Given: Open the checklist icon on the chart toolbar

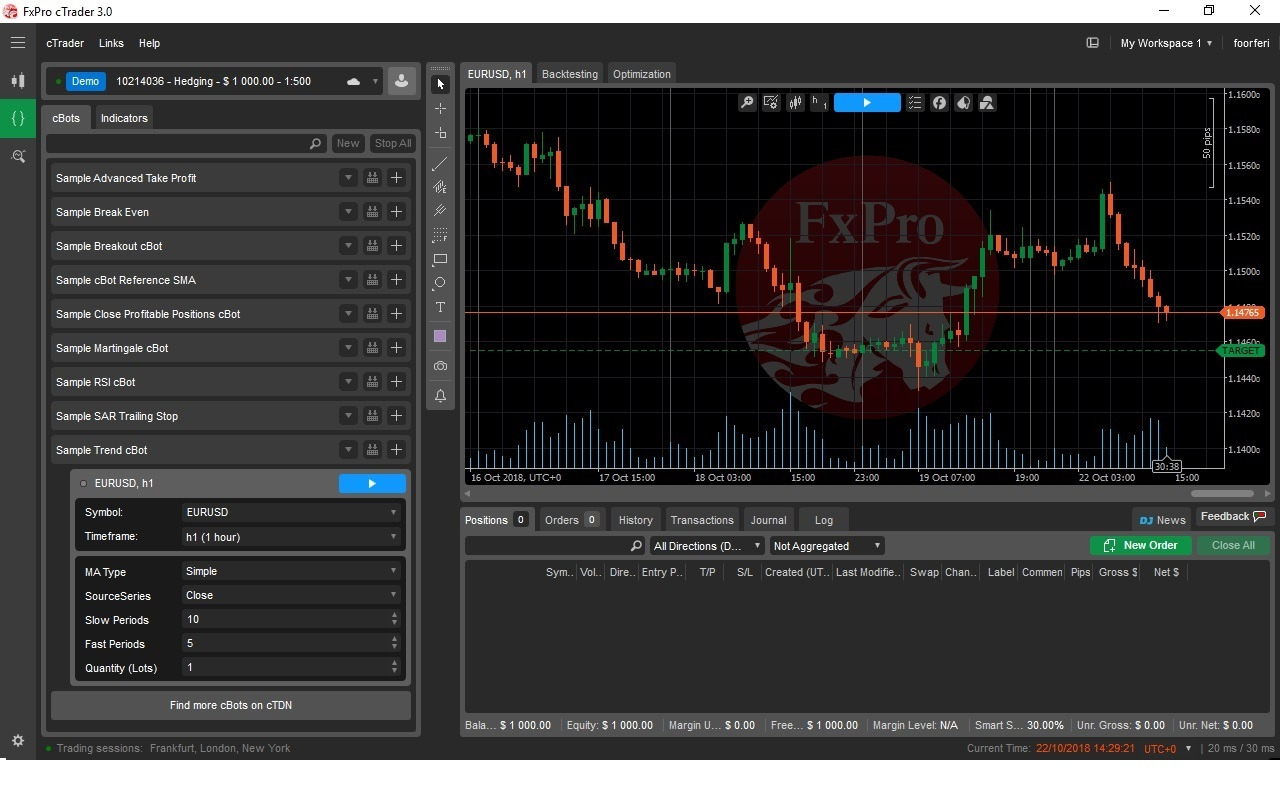Looking at the screenshot, I should pos(915,103).
